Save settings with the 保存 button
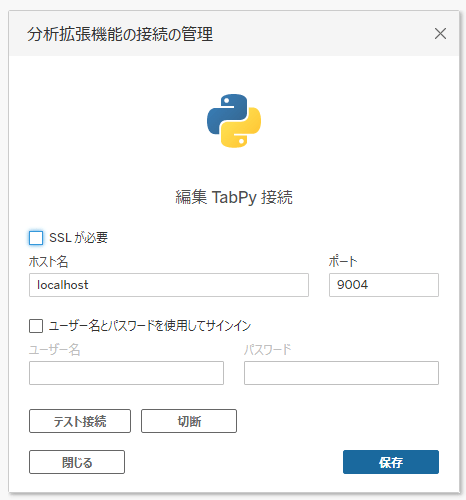Screen dimensions: 466x500 [x=391, y=462]
